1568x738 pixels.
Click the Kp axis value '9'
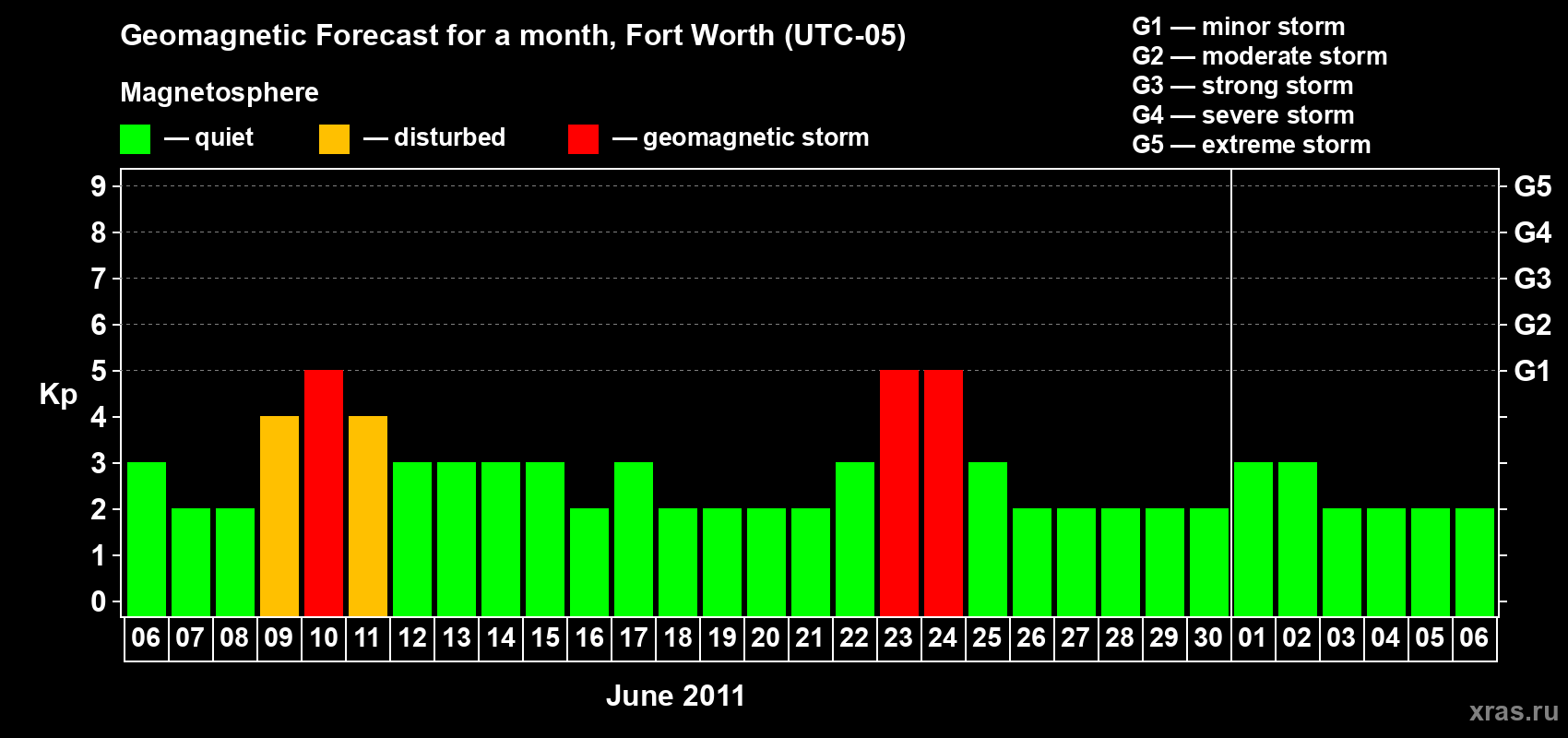[x=99, y=186]
